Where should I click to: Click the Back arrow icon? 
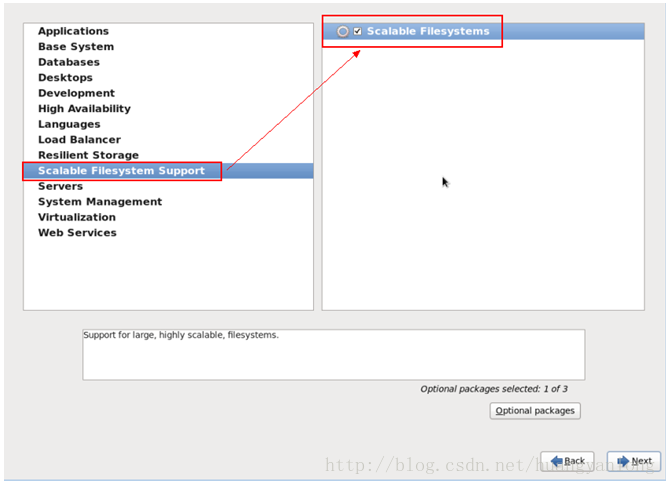tap(556, 461)
